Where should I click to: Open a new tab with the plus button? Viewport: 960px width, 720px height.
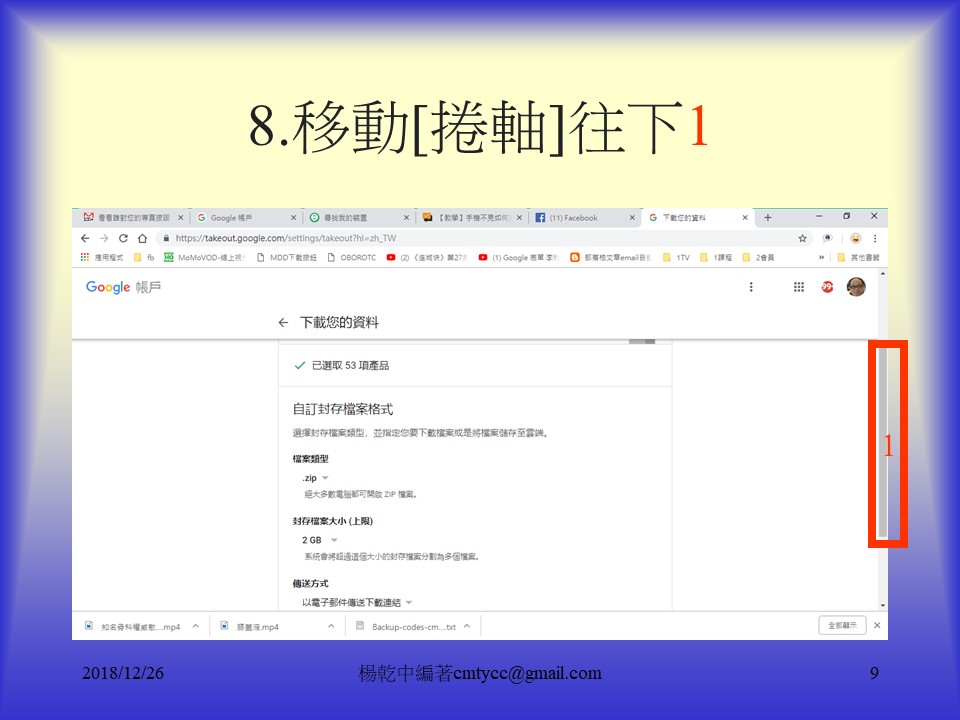point(768,217)
